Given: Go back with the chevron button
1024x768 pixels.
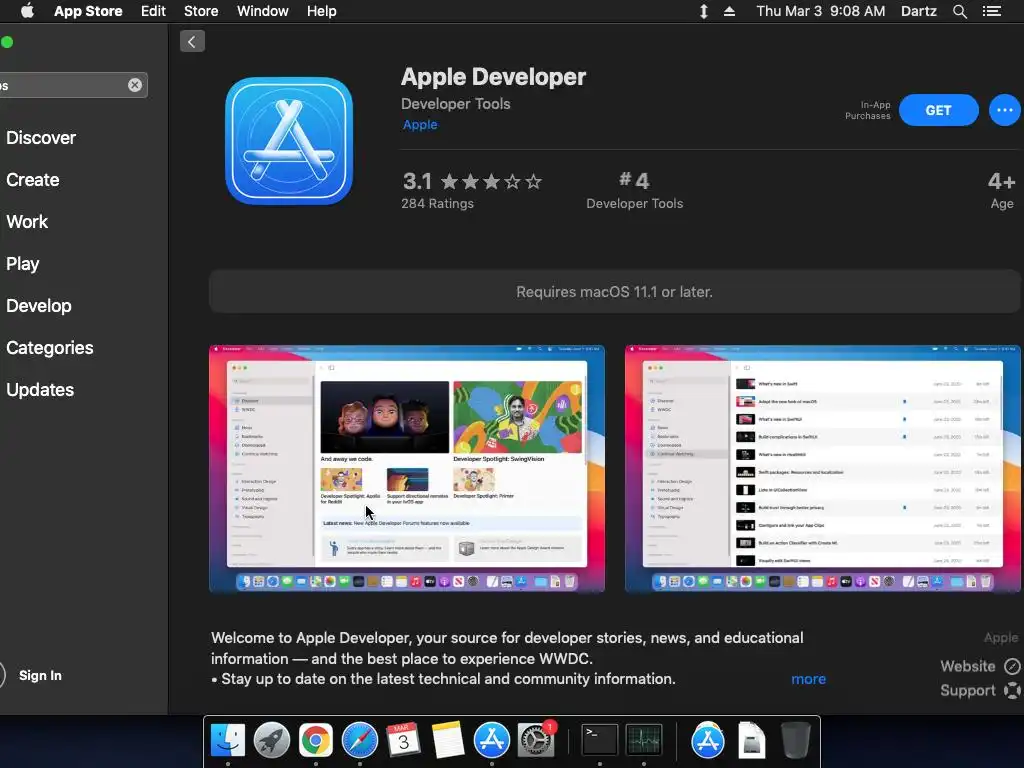Looking at the screenshot, I should click(192, 42).
